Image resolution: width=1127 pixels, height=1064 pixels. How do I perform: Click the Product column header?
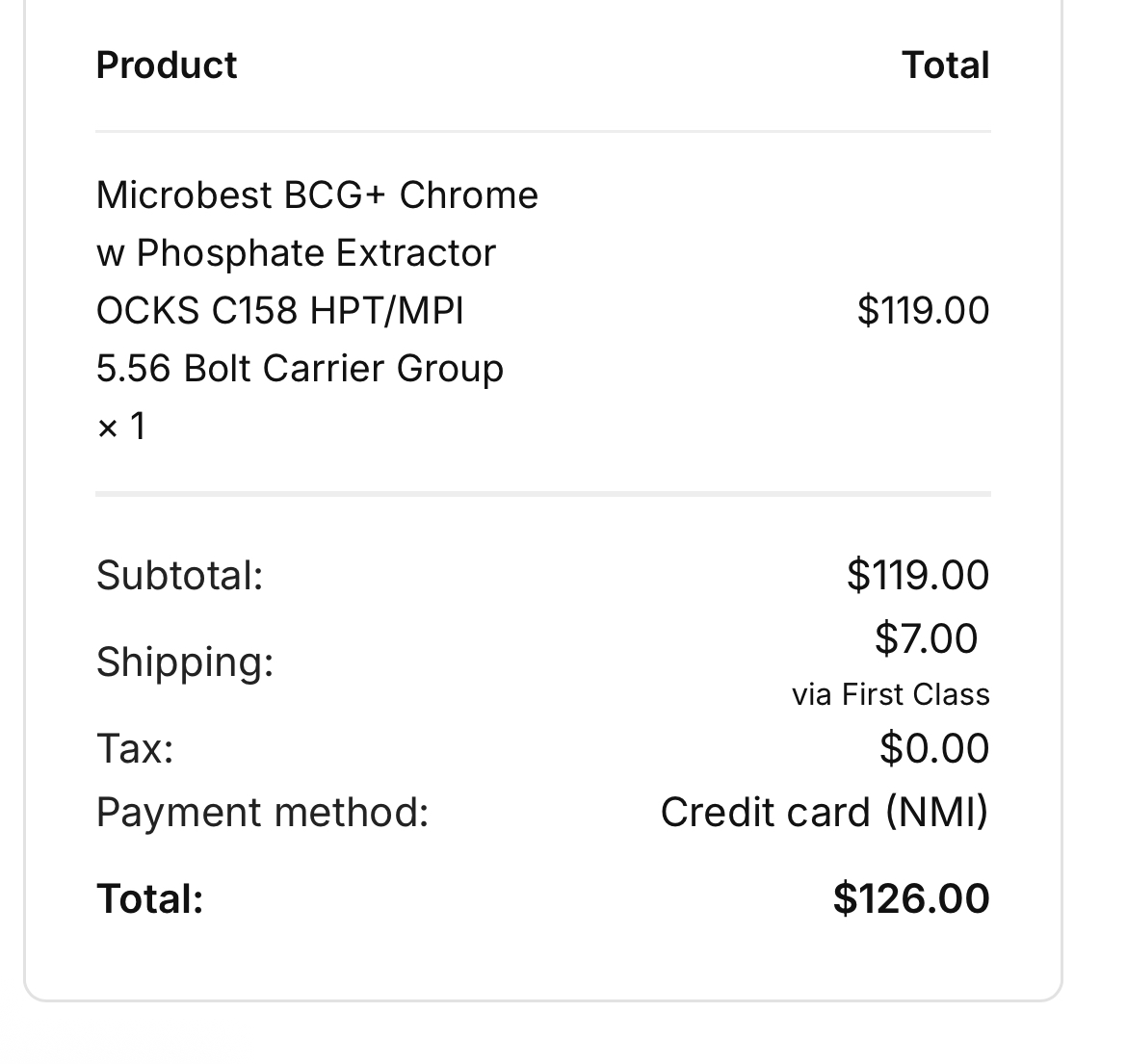[x=167, y=65]
